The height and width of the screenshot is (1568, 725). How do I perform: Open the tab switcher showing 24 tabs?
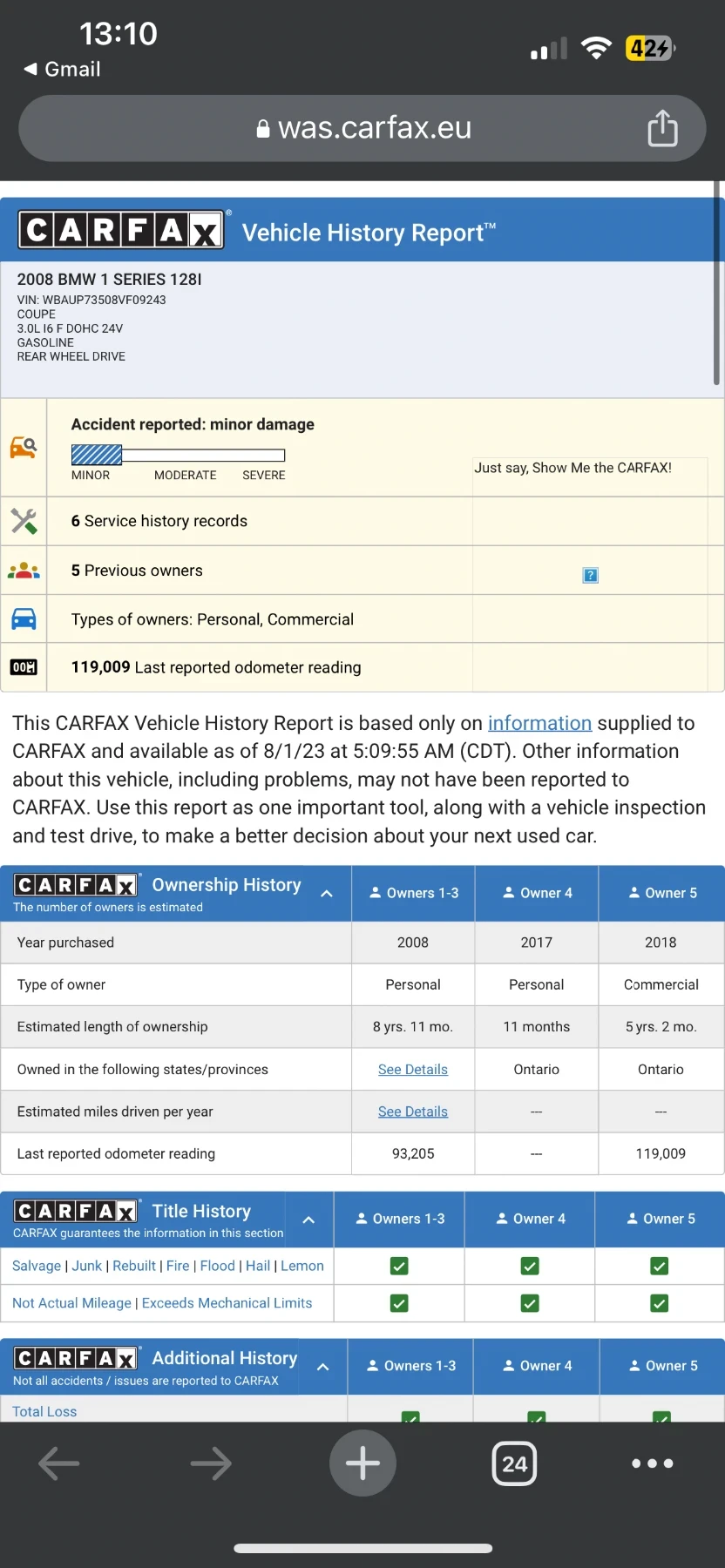pyautogui.click(x=514, y=1463)
